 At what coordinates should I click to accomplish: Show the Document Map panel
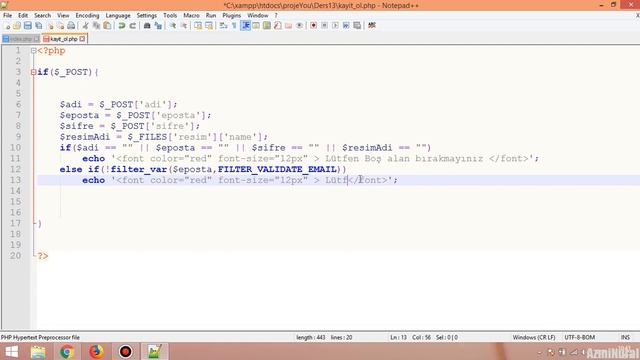(x=267, y=26)
